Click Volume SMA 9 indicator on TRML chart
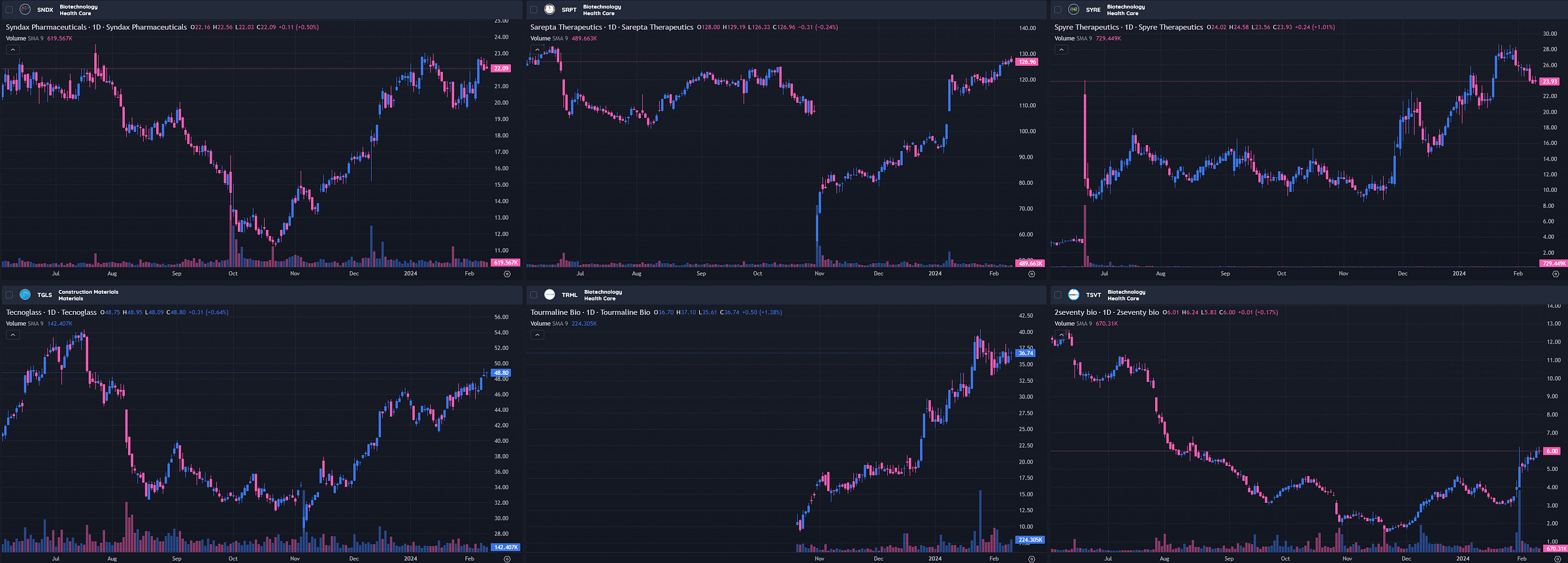 pos(549,323)
